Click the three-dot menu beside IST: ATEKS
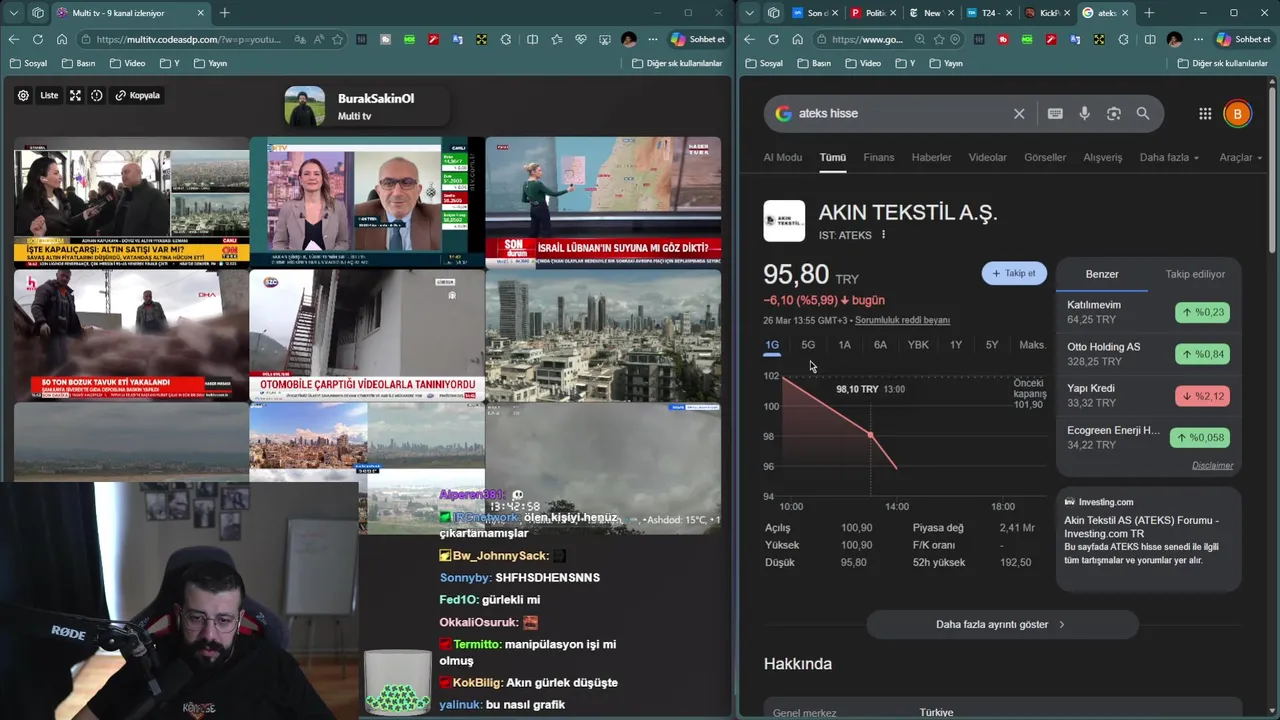The image size is (1280, 720). (x=883, y=235)
